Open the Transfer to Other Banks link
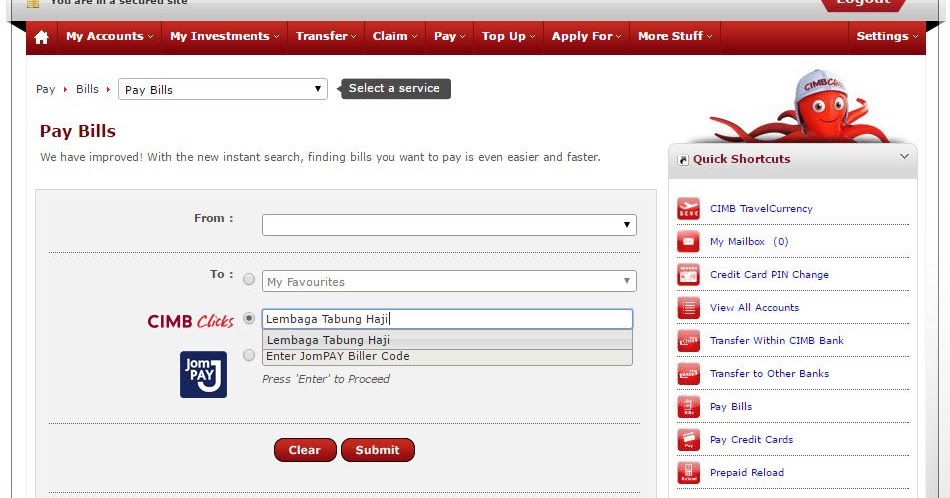Screen dimensions: 950x498 (x=769, y=374)
